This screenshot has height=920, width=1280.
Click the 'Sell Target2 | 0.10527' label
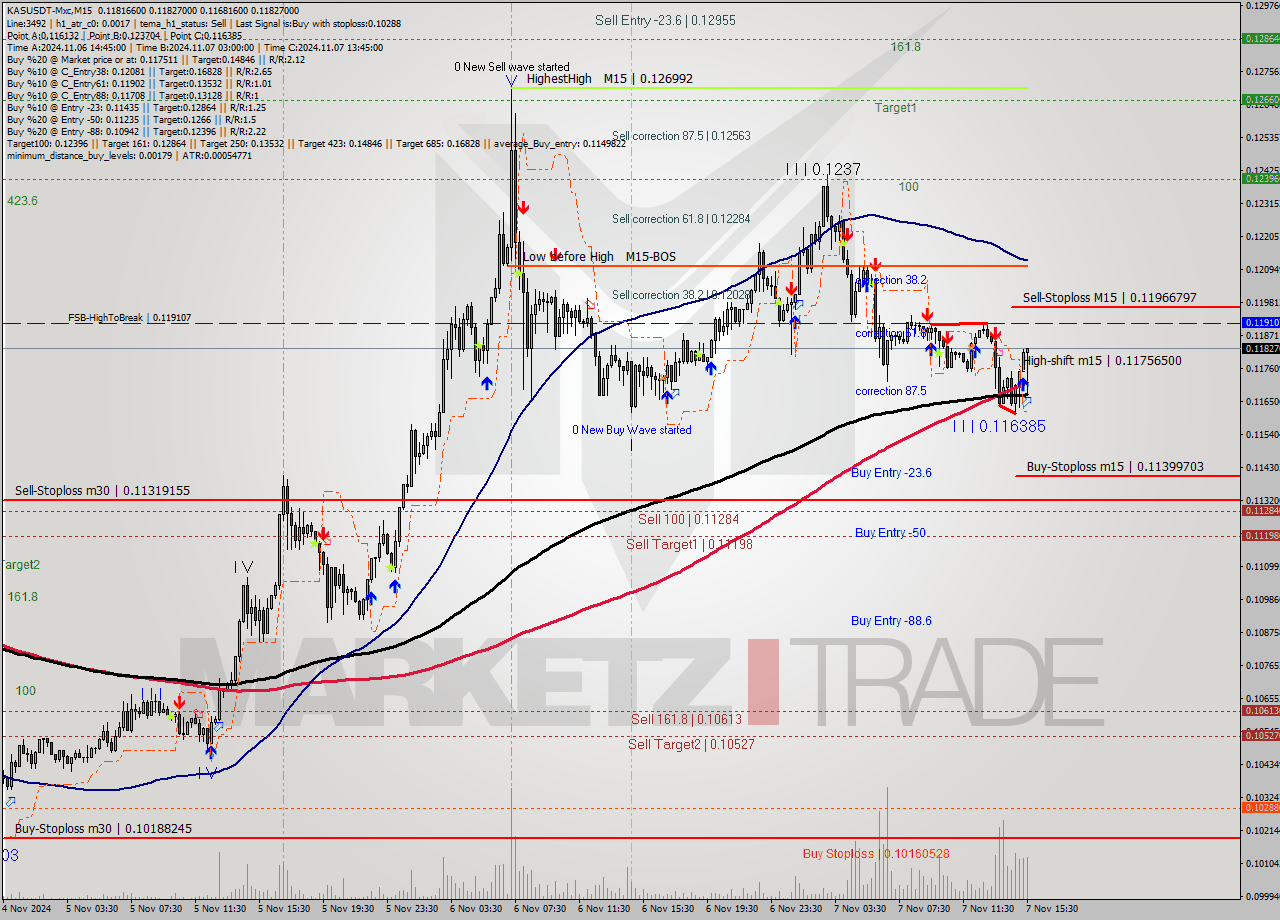(x=691, y=744)
